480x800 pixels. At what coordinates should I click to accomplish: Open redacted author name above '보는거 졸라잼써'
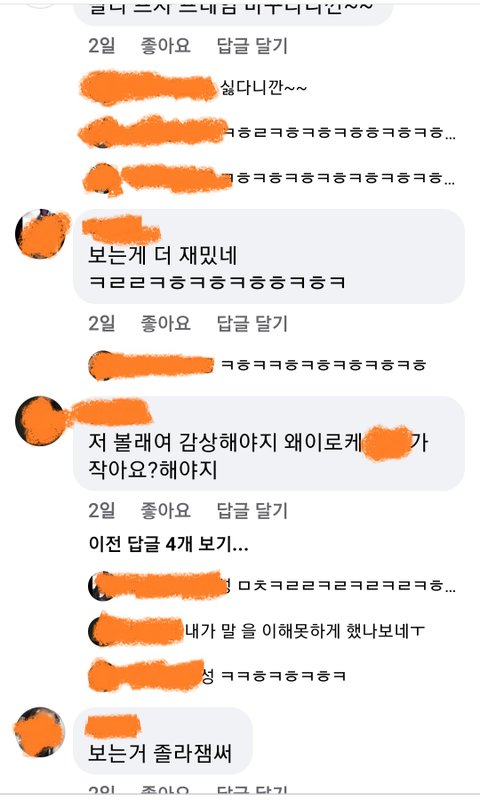coord(112,727)
